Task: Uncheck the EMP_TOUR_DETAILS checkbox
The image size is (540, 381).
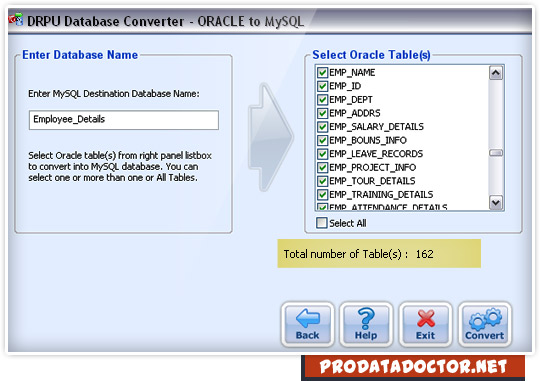Action: tap(322, 181)
